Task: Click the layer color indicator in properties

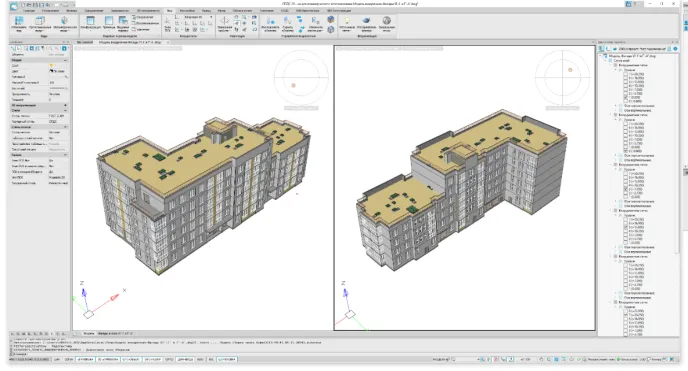Action: tap(51, 65)
